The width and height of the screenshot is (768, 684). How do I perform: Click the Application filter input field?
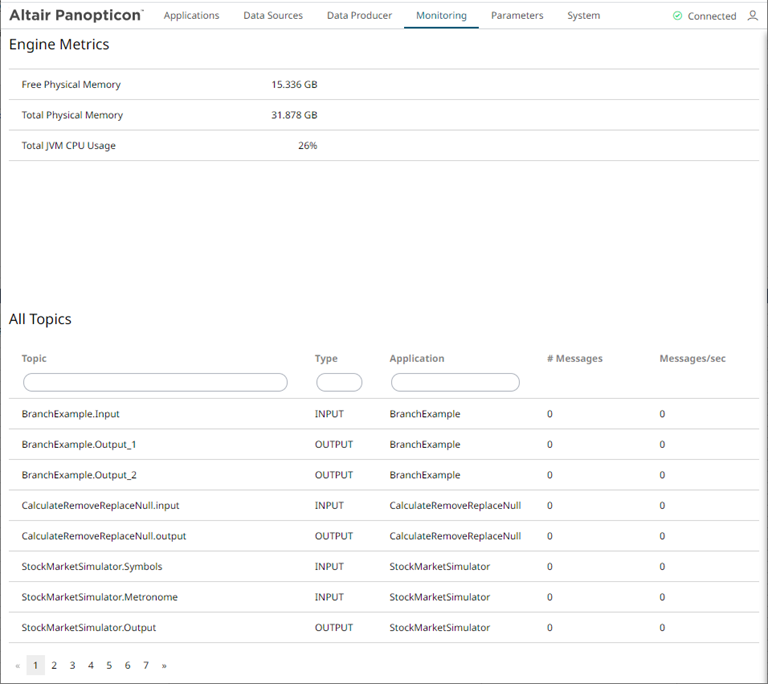455,382
